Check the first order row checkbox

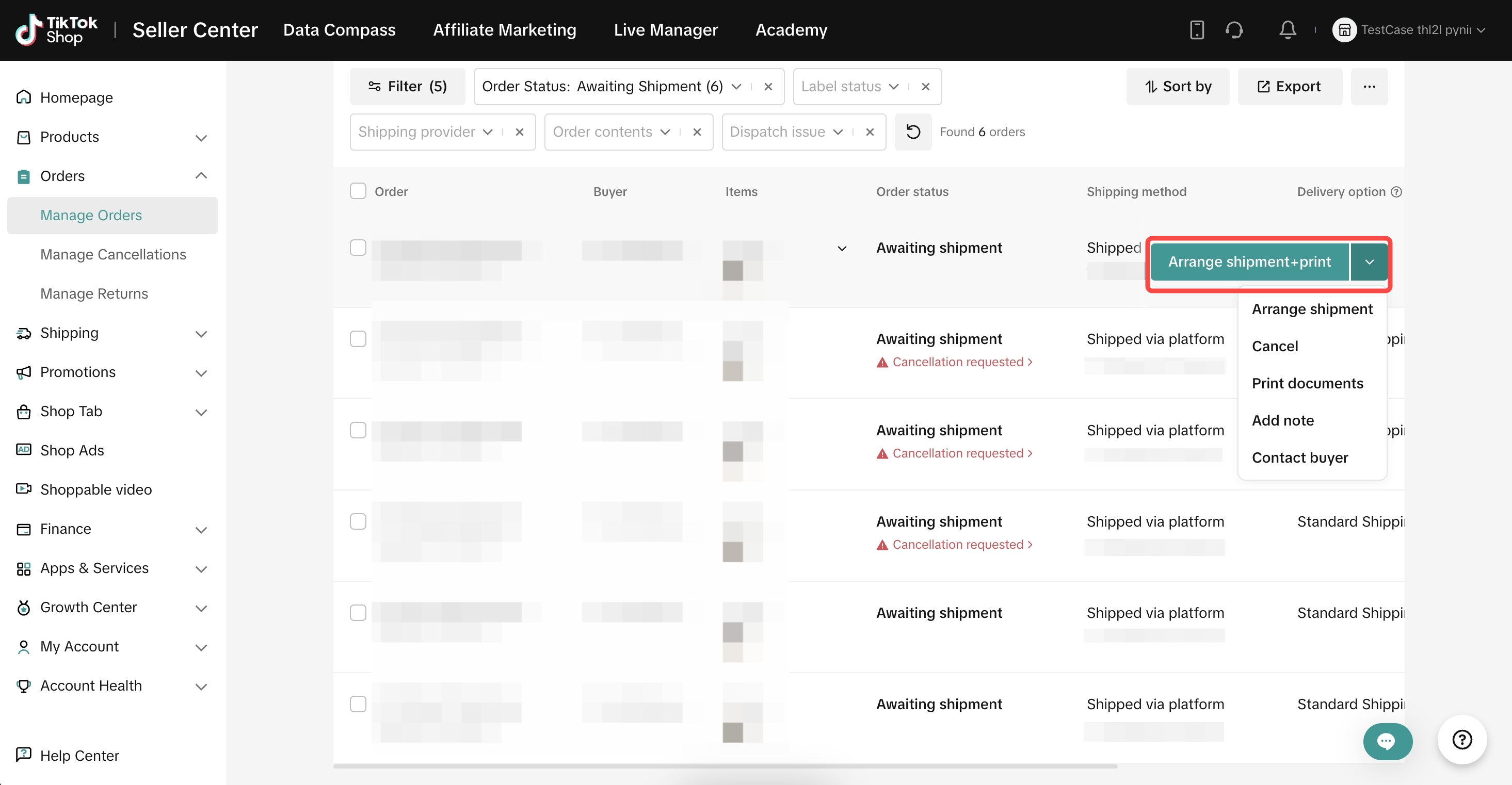pyautogui.click(x=358, y=248)
